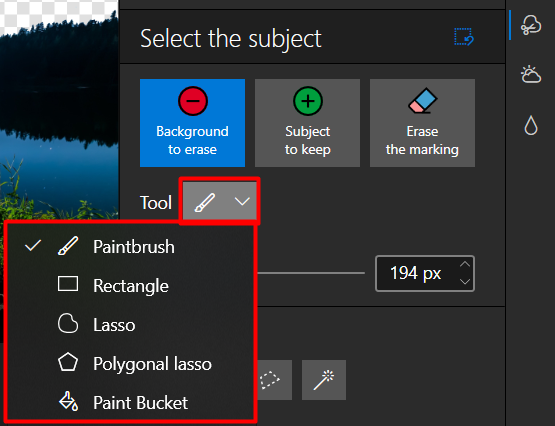This screenshot has width=555, height=426.
Task: Click the reset selection icon in header
Action: [x=464, y=37]
